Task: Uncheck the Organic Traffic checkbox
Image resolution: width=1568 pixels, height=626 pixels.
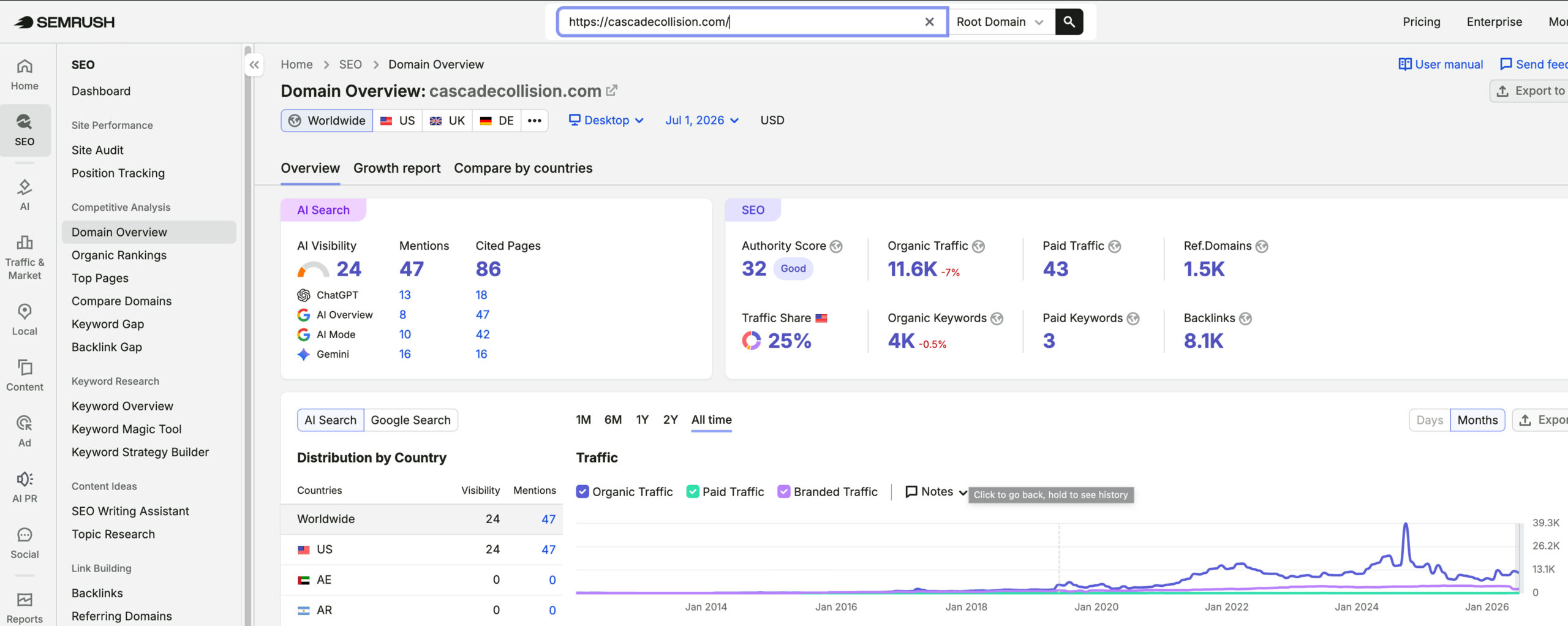Action: coord(582,491)
